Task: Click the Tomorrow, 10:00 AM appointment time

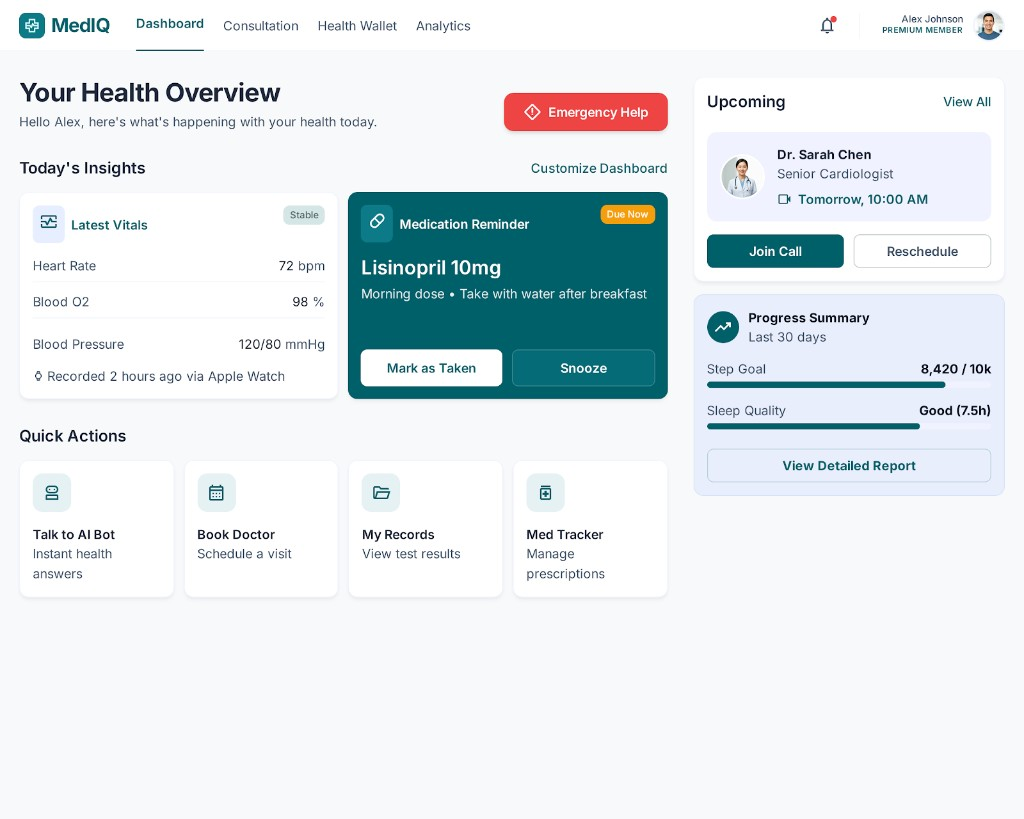Action: pyautogui.click(x=863, y=199)
